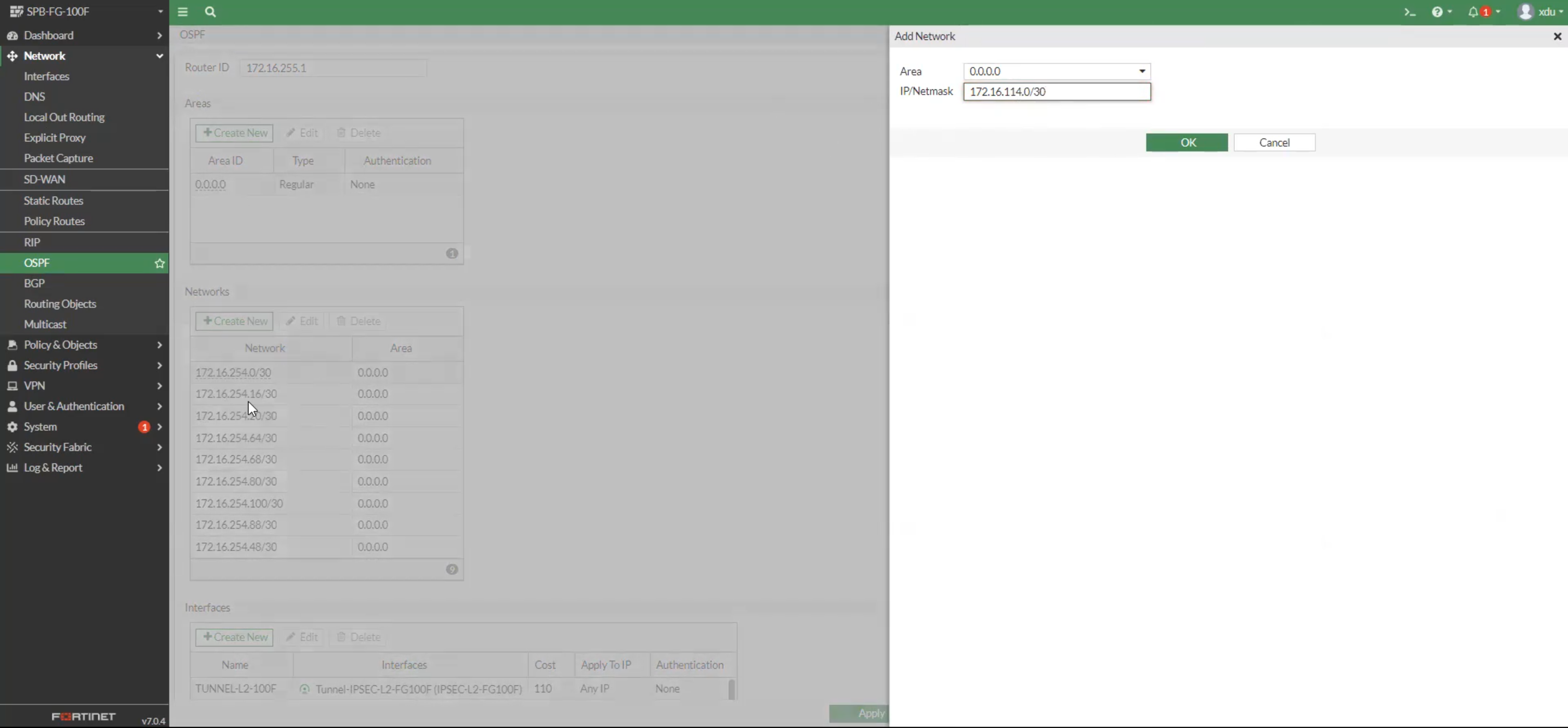Close the Add Network panel
The width and height of the screenshot is (1568, 728).
pyautogui.click(x=1557, y=37)
